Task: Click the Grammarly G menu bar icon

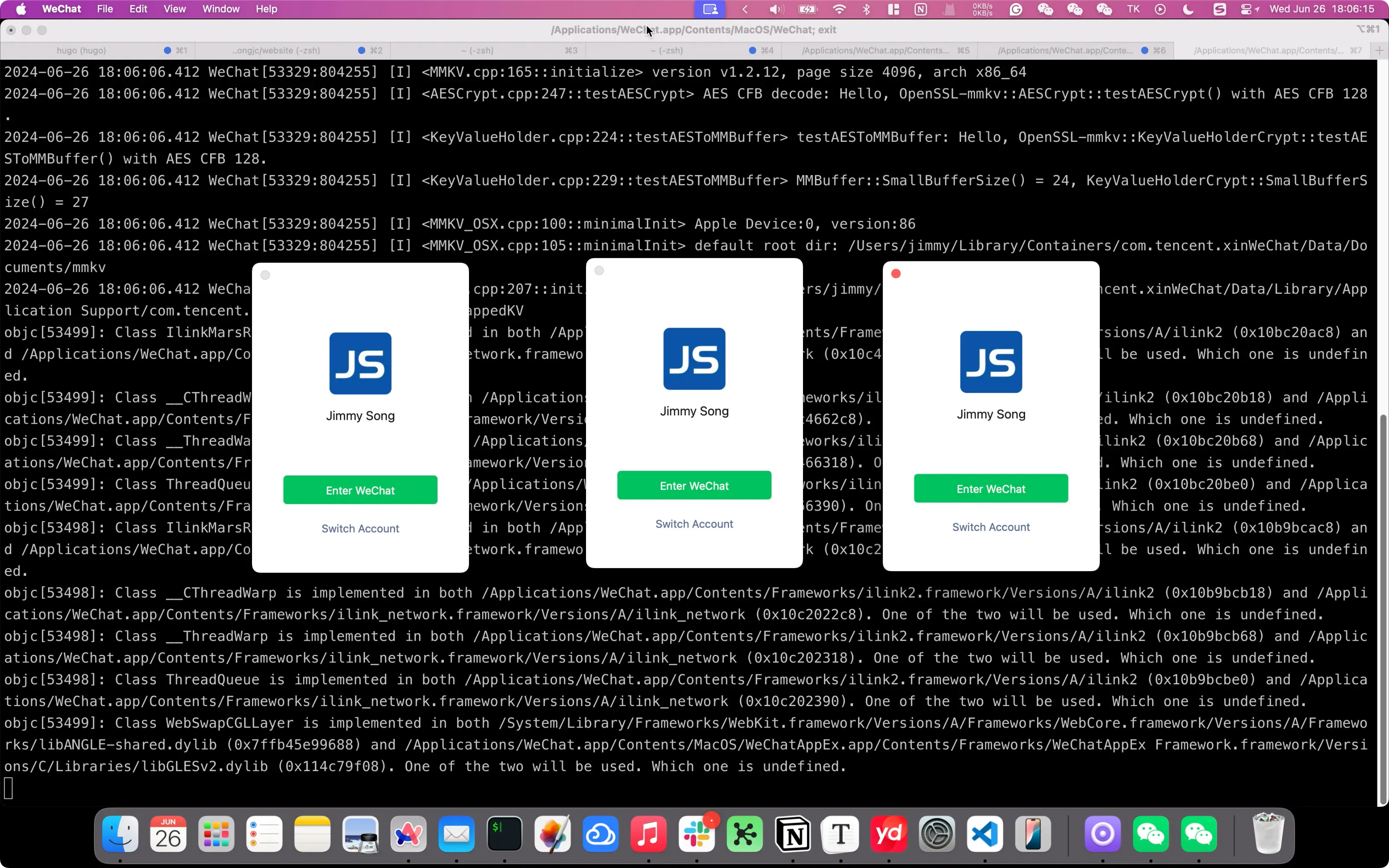Action: point(1016,9)
